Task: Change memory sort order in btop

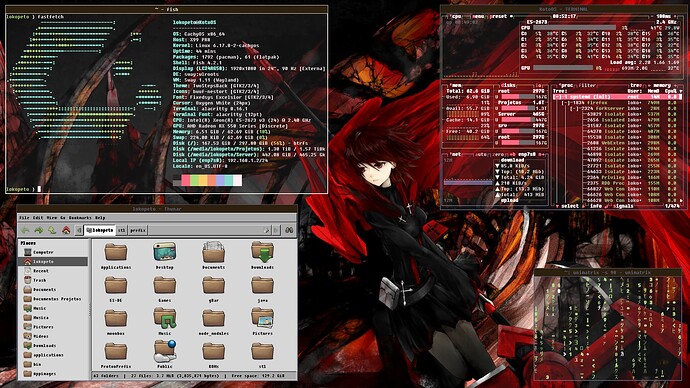Action: coord(661,85)
